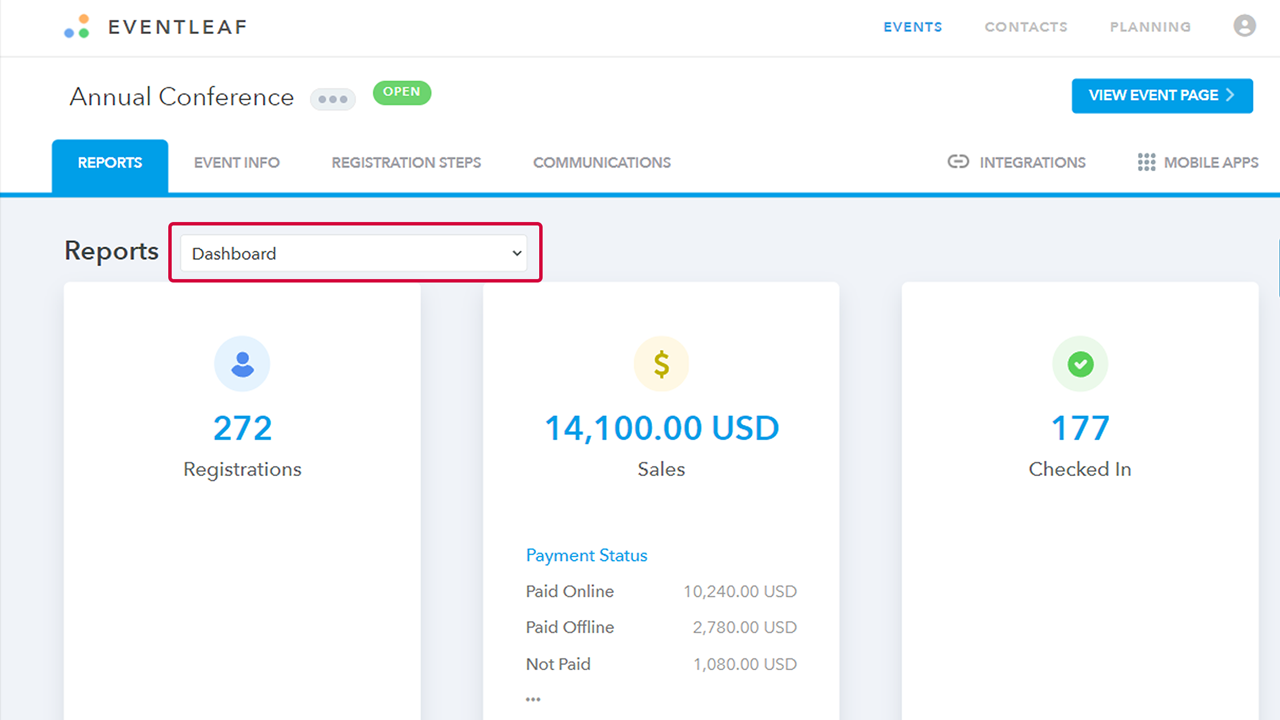
Task: Select the Reports tab
Action: 110,163
